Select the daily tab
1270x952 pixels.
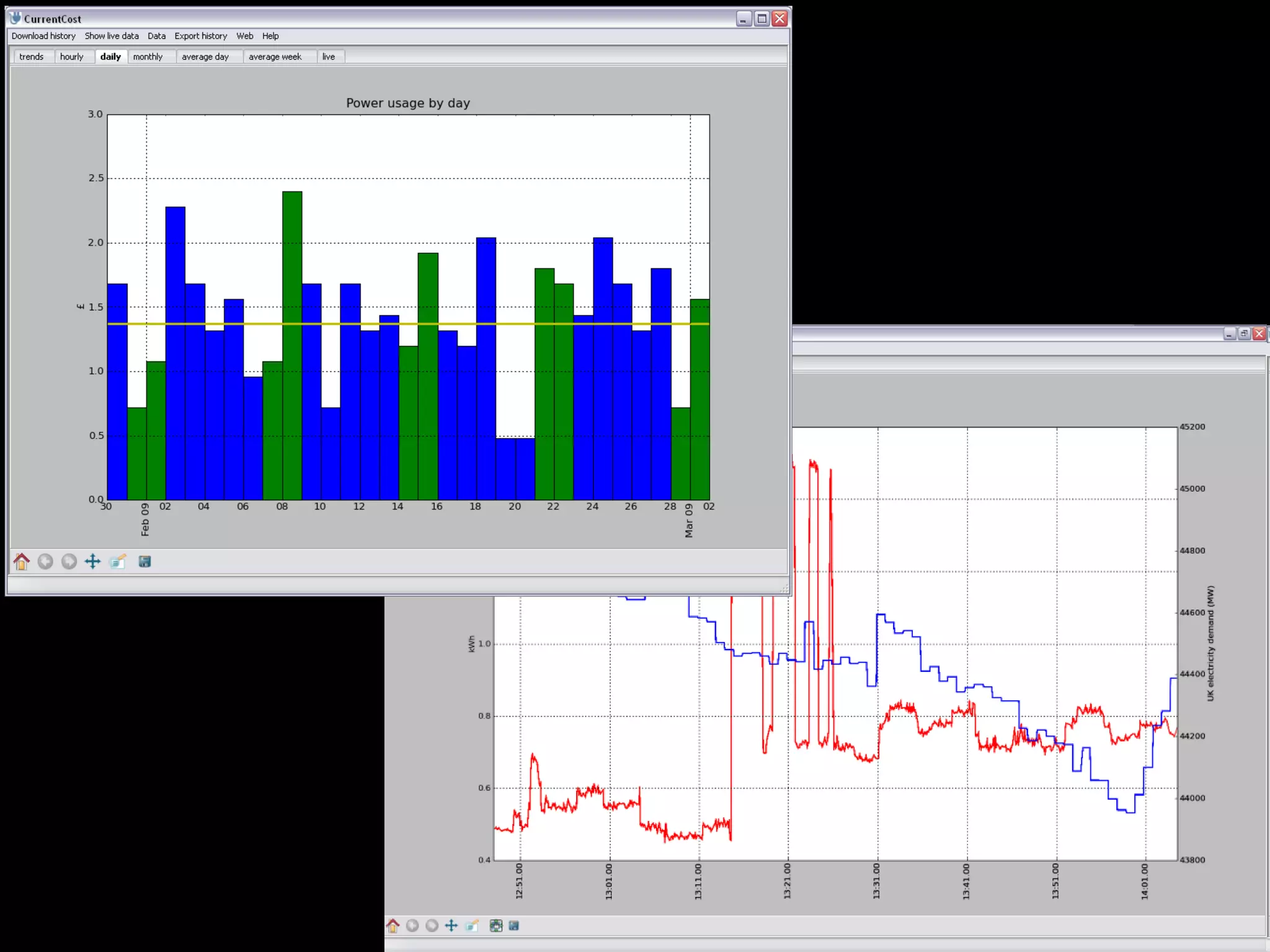pyautogui.click(x=110, y=56)
